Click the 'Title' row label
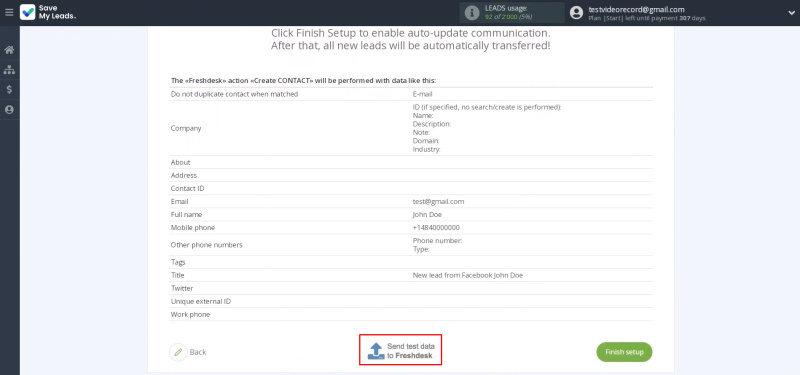This screenshot has height=375, width=800. [178, 276]
